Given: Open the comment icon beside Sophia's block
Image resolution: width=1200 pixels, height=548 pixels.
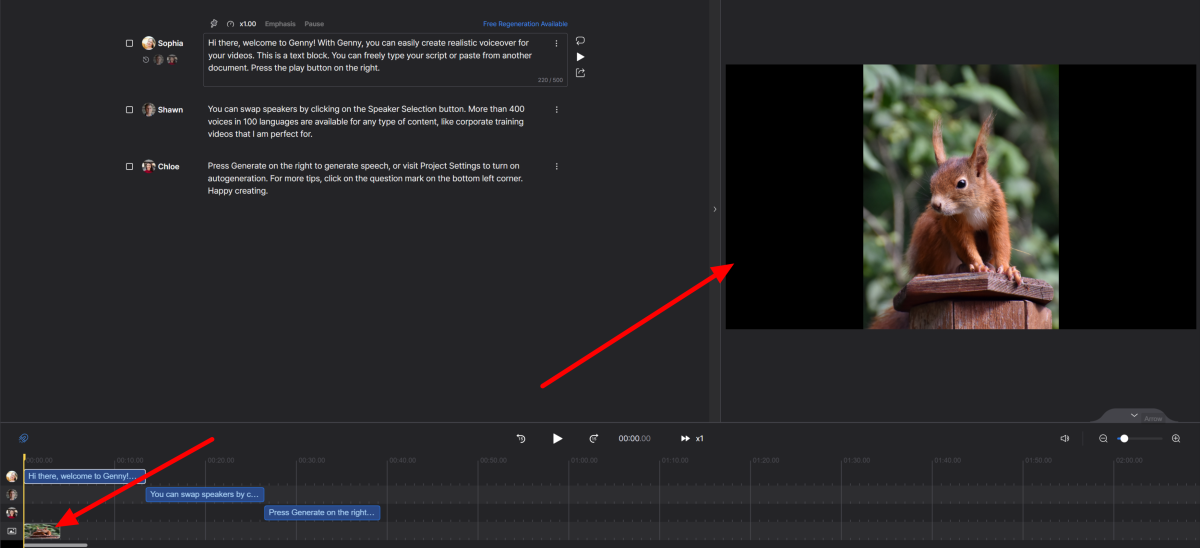Looking at the screenshot, I should 580,41.
